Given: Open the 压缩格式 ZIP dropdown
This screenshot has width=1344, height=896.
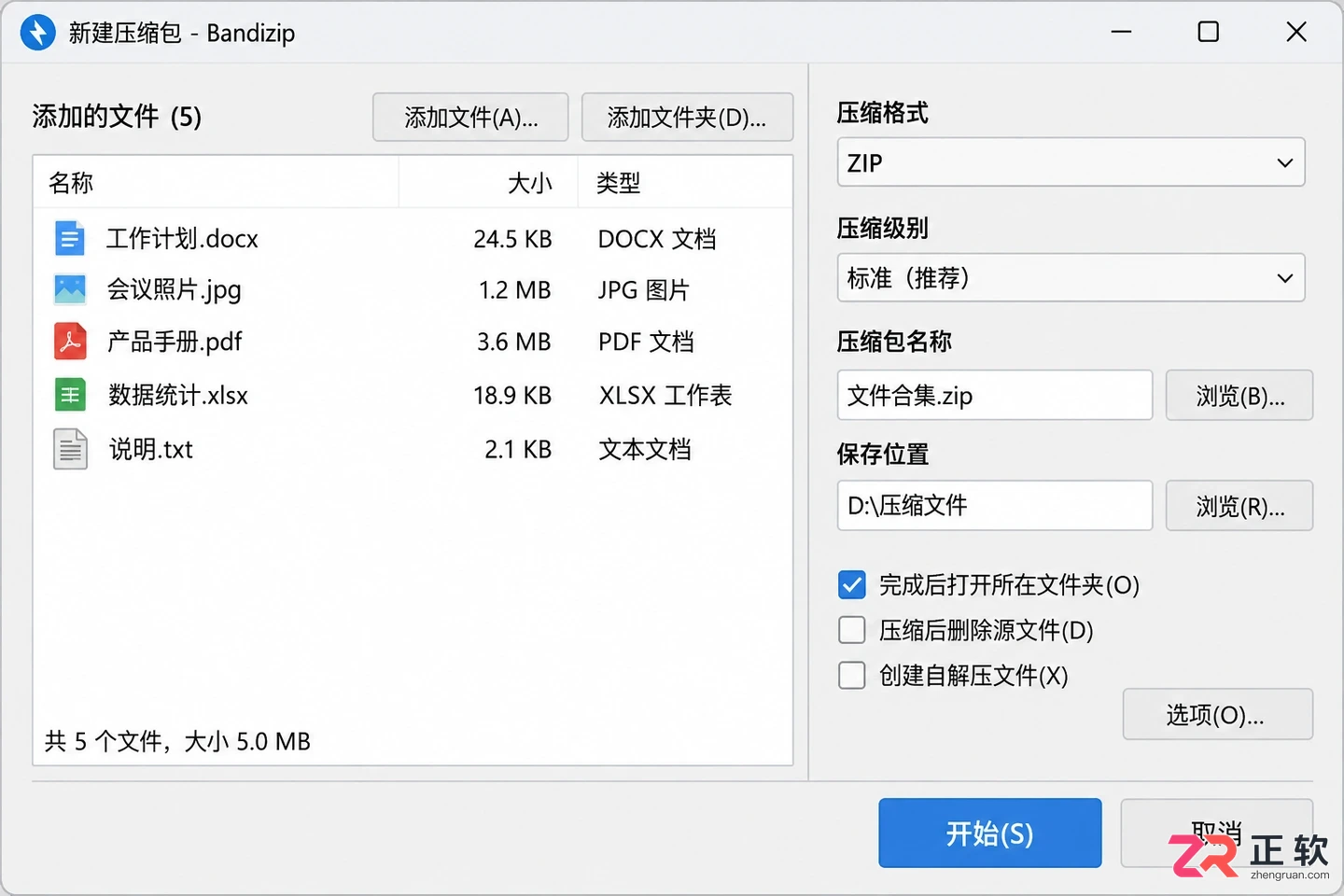Looking at the screenshot, I should coord(1071,162).
